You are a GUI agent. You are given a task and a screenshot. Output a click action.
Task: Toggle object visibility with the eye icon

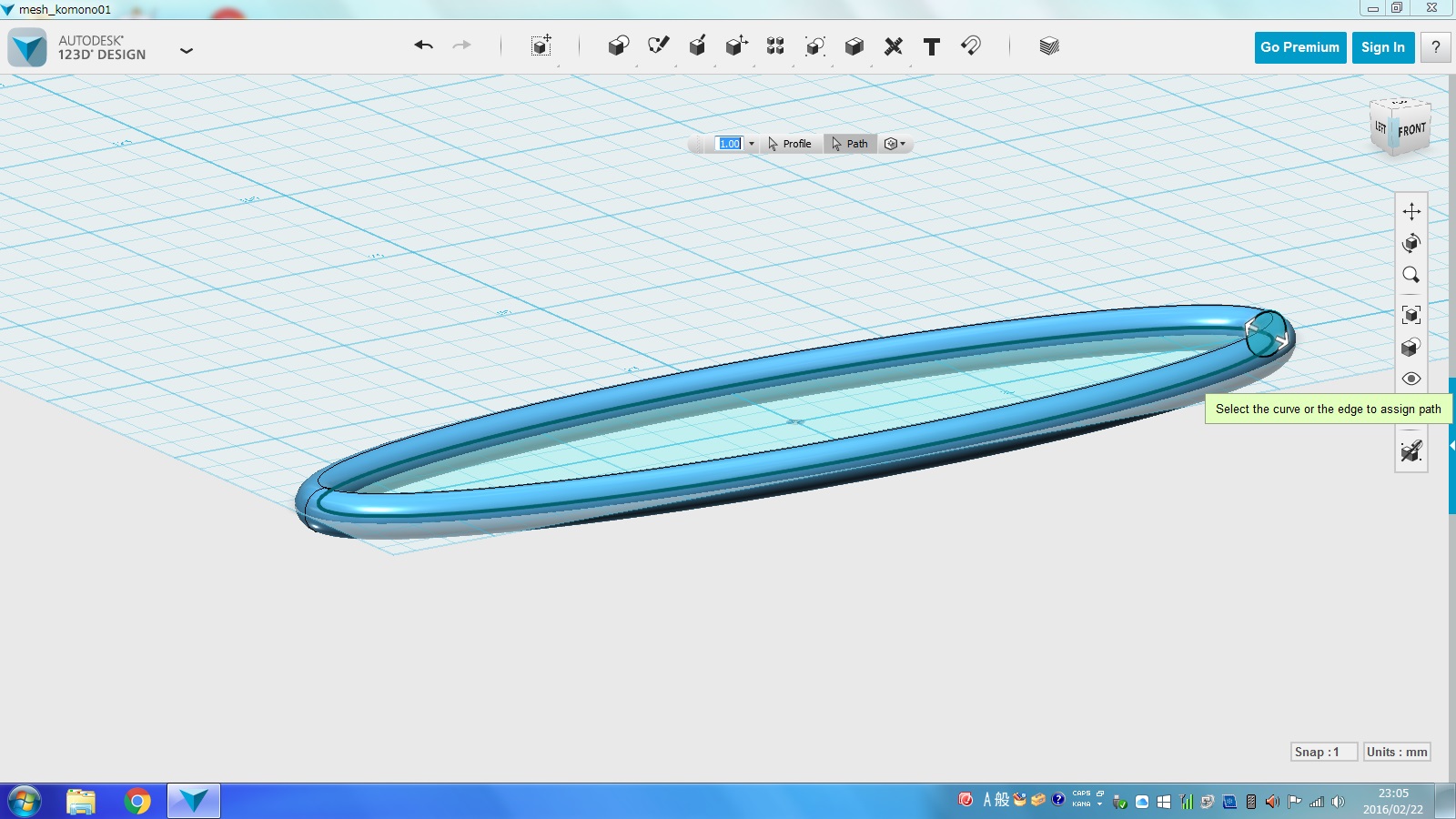point(1411,379)
